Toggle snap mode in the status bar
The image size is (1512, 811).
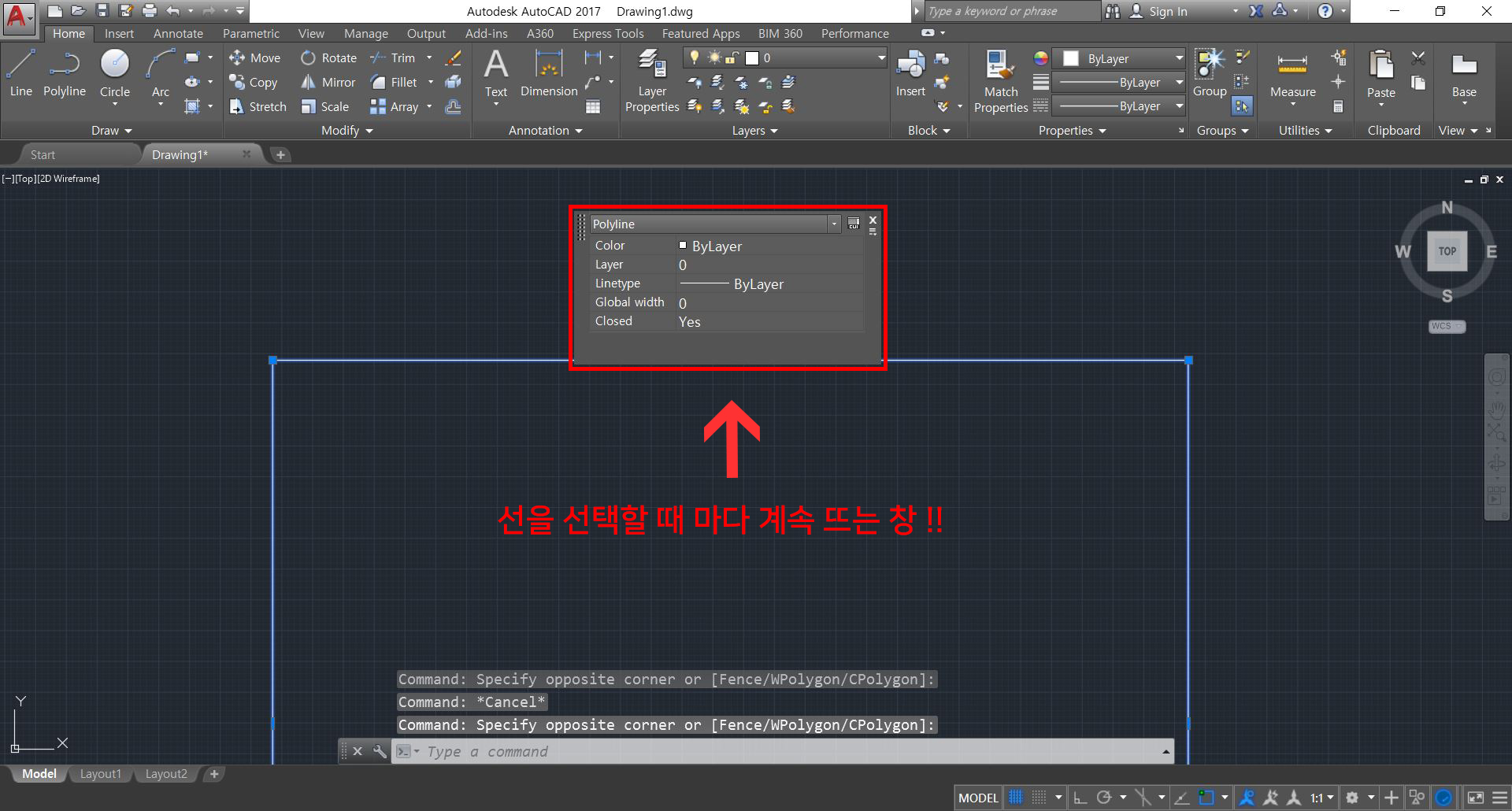click(1038, 797)
